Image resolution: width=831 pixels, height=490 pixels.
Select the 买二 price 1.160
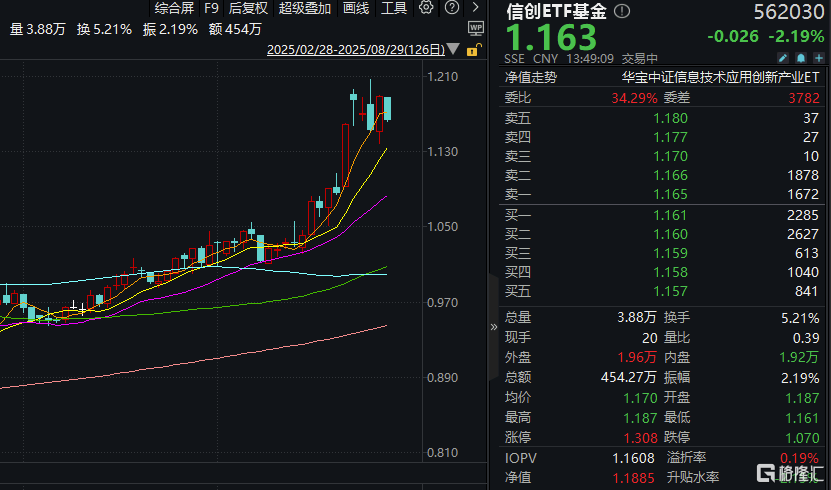[670, 234]
